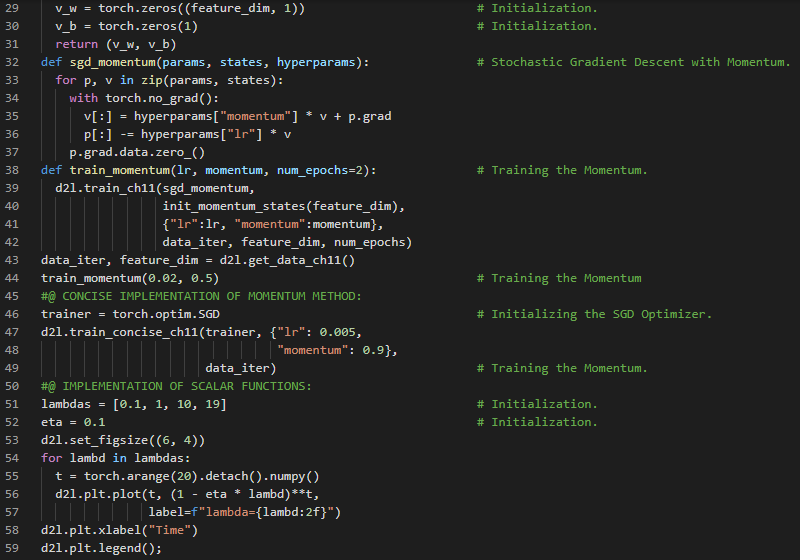Click the 'Stochastic Gradient Descent with Momentum' comment
This screenshot has height=560, width=800.
pyautogui.click(x=640, y=62)
